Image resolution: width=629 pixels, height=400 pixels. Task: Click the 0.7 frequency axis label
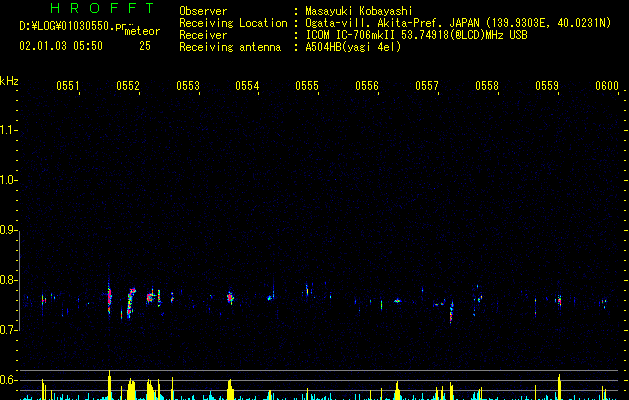(8, 330)
